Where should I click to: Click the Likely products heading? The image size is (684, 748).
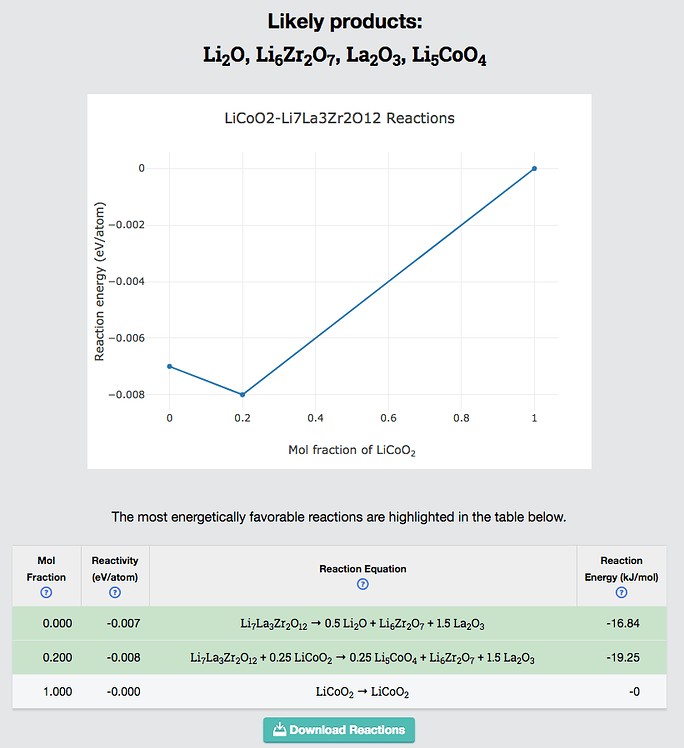[x=345, y=21]
